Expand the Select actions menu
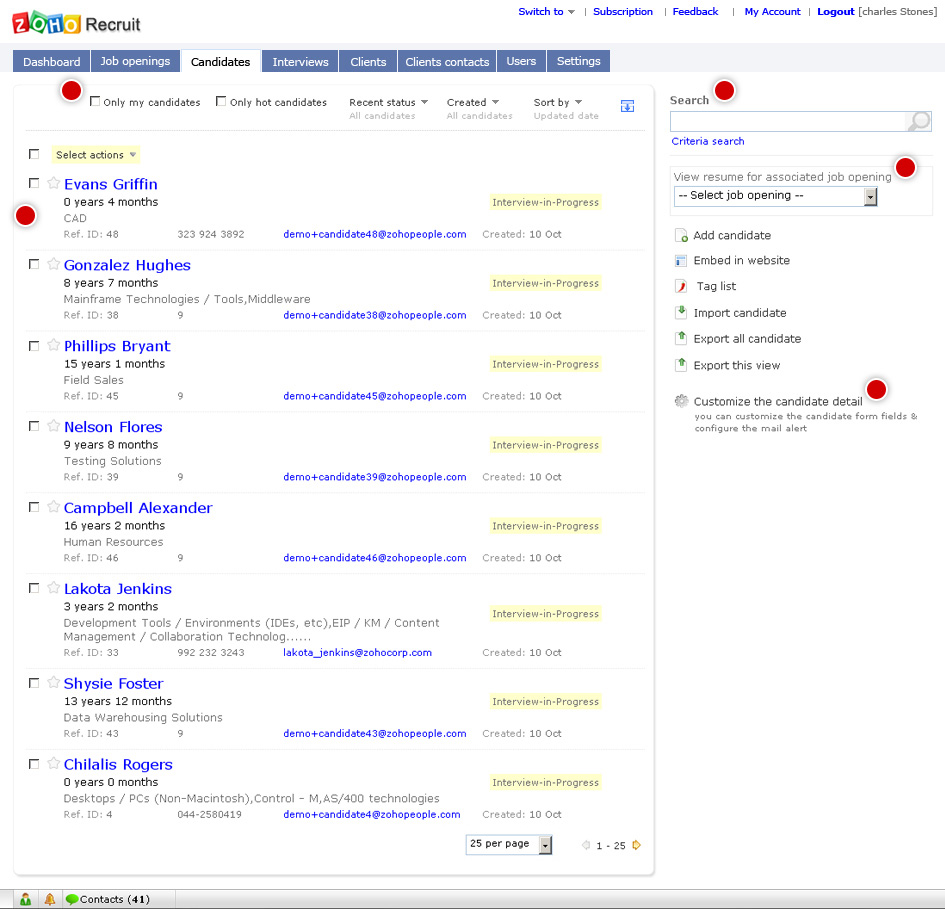Viewport: 945px width, 909px height. [96, 155]
